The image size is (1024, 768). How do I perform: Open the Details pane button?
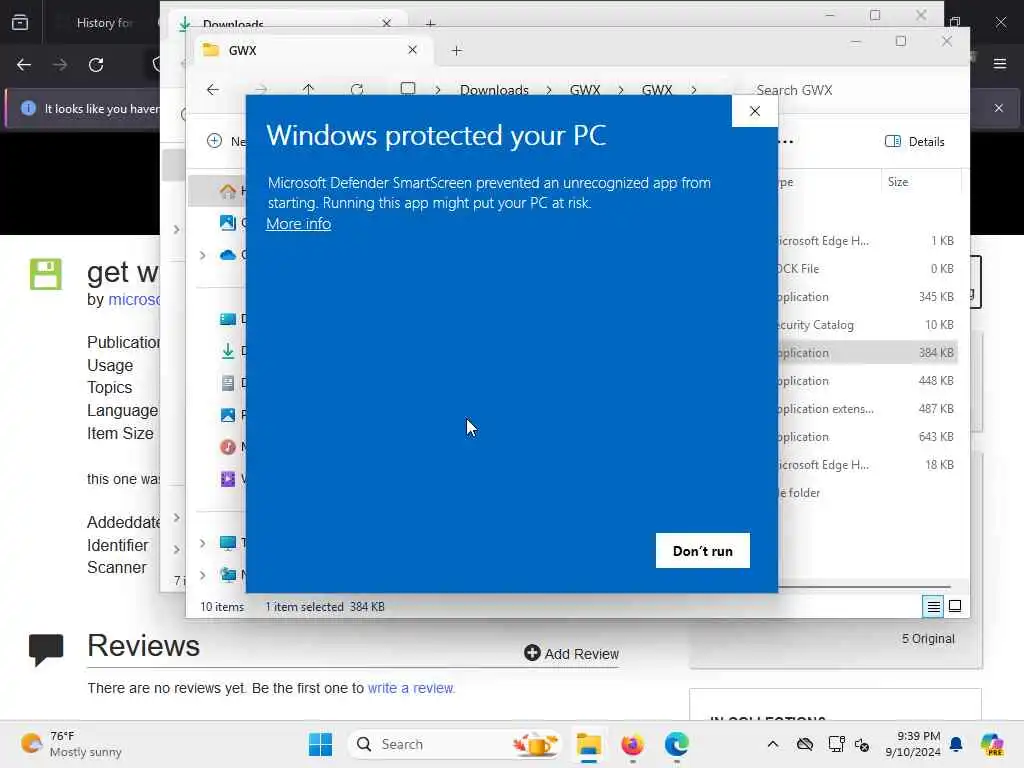click(914, 142)
